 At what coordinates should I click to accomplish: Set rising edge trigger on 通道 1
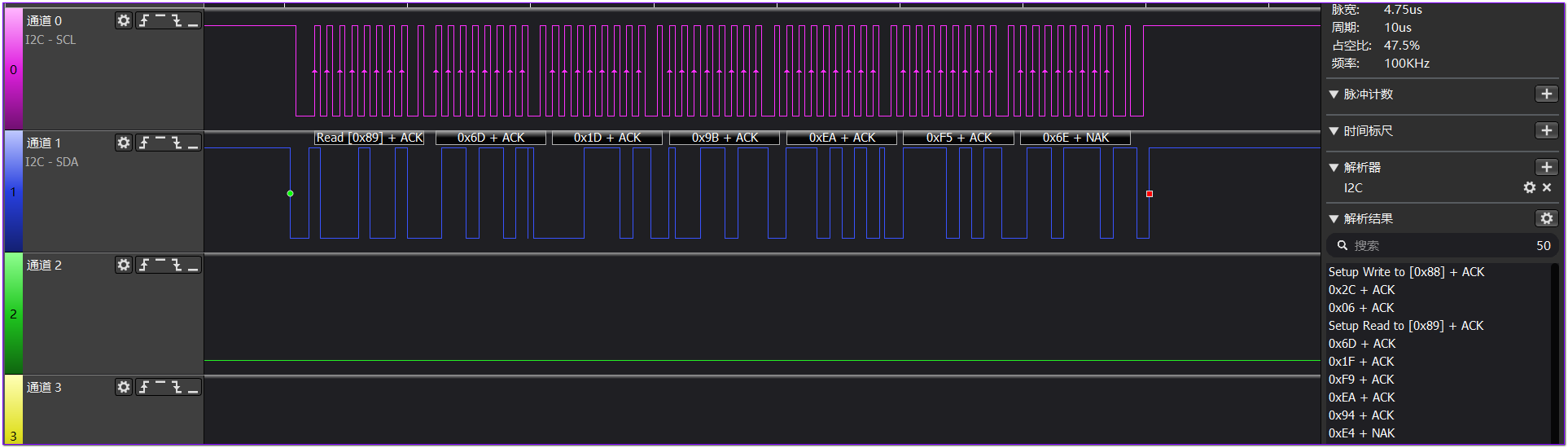[144, 143]
